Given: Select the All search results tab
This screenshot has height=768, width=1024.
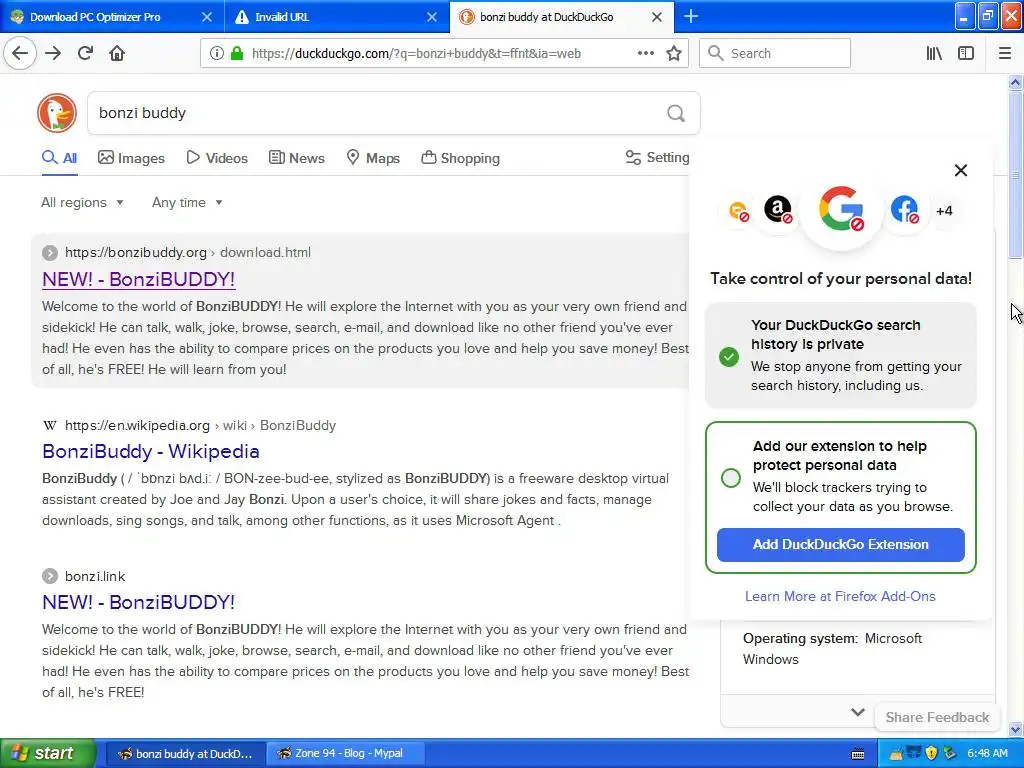Looking at the screenshot, I should 59,158.
